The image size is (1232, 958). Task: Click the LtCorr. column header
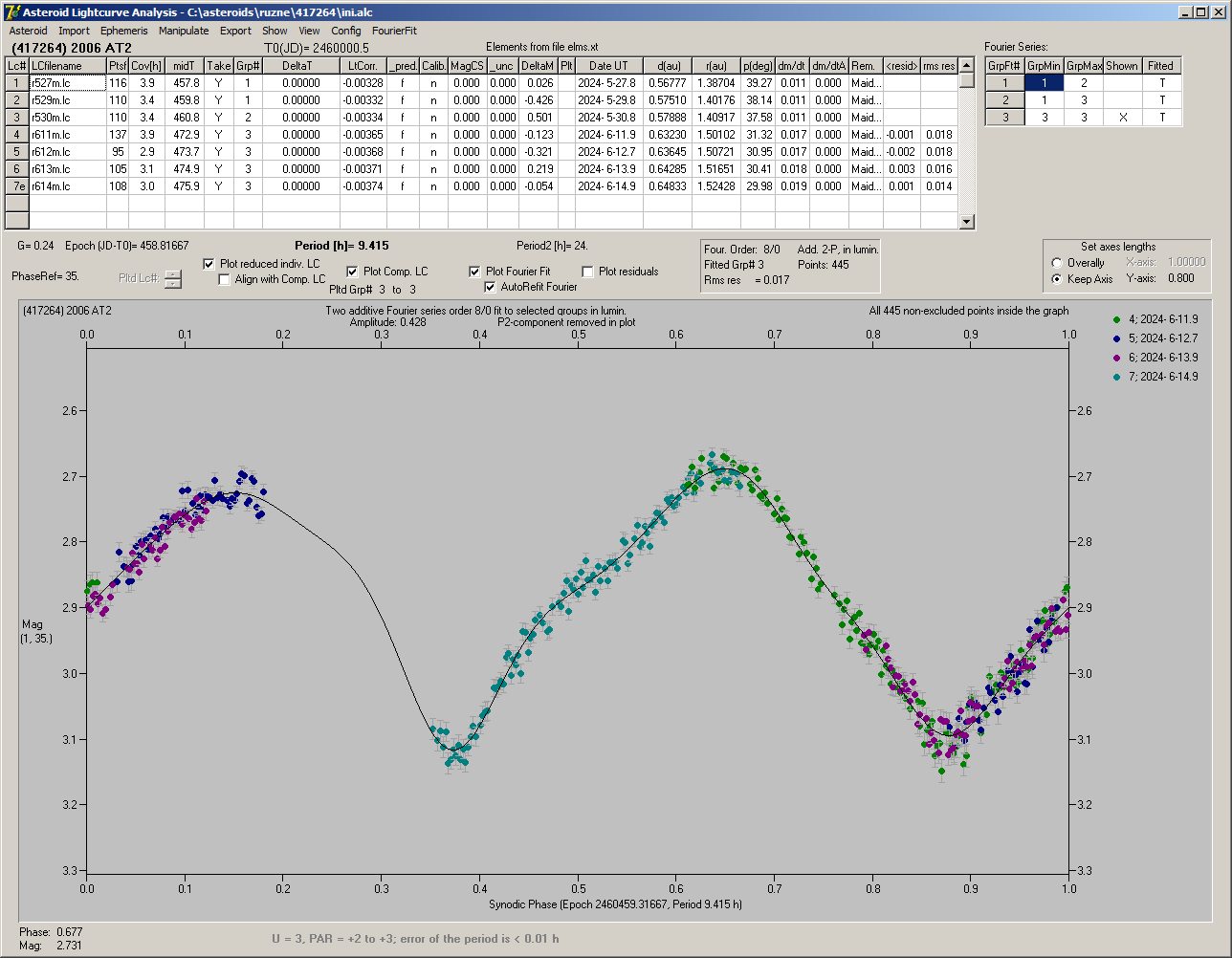pos(363,66)
